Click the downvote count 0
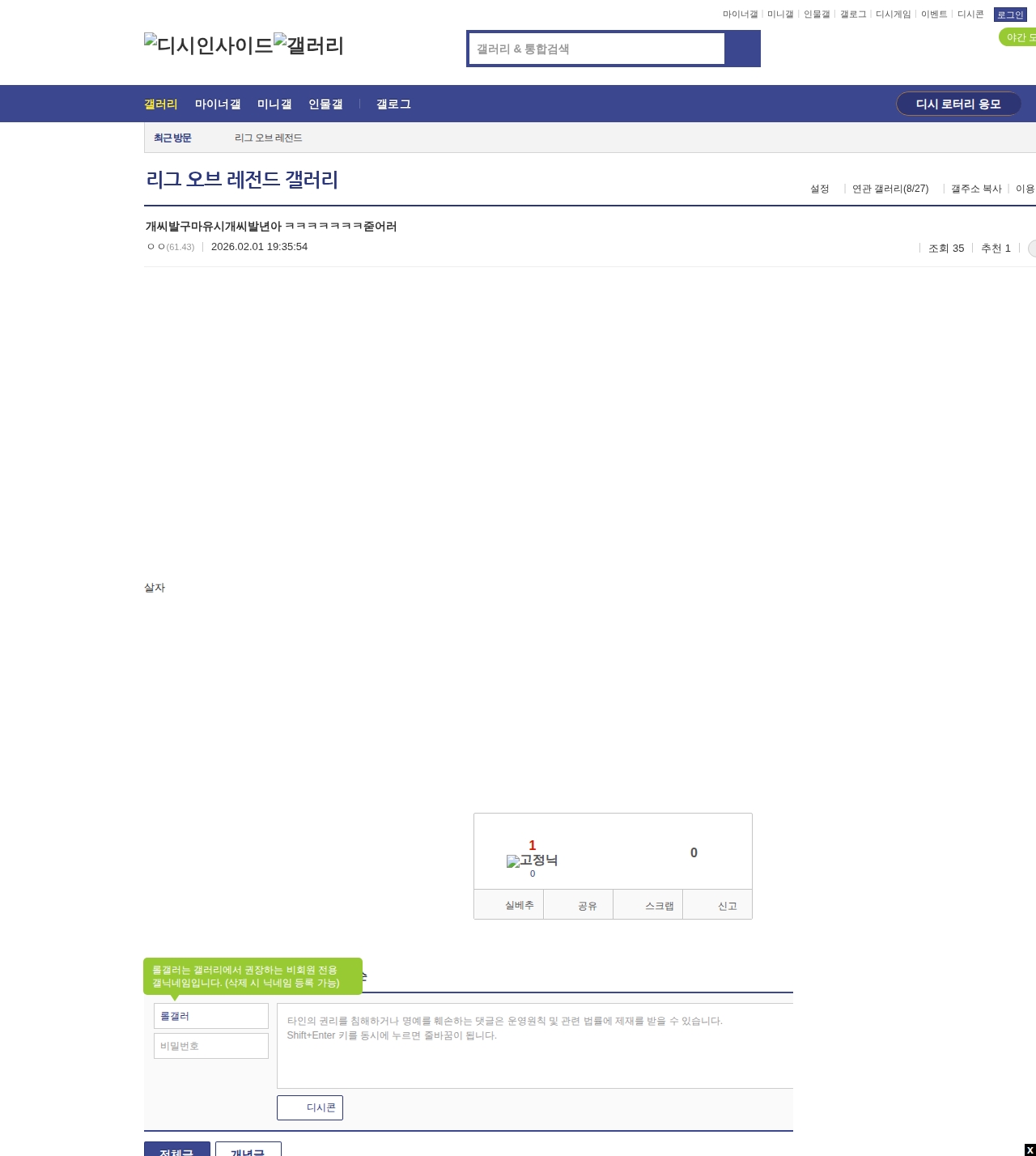 coord(694,852)
